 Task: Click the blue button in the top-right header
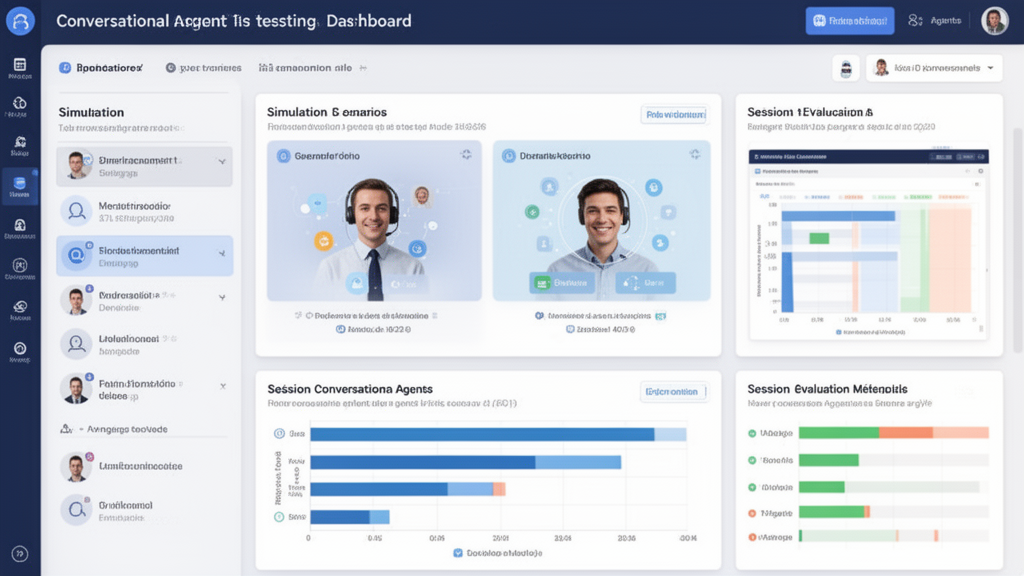click(848, 21)
